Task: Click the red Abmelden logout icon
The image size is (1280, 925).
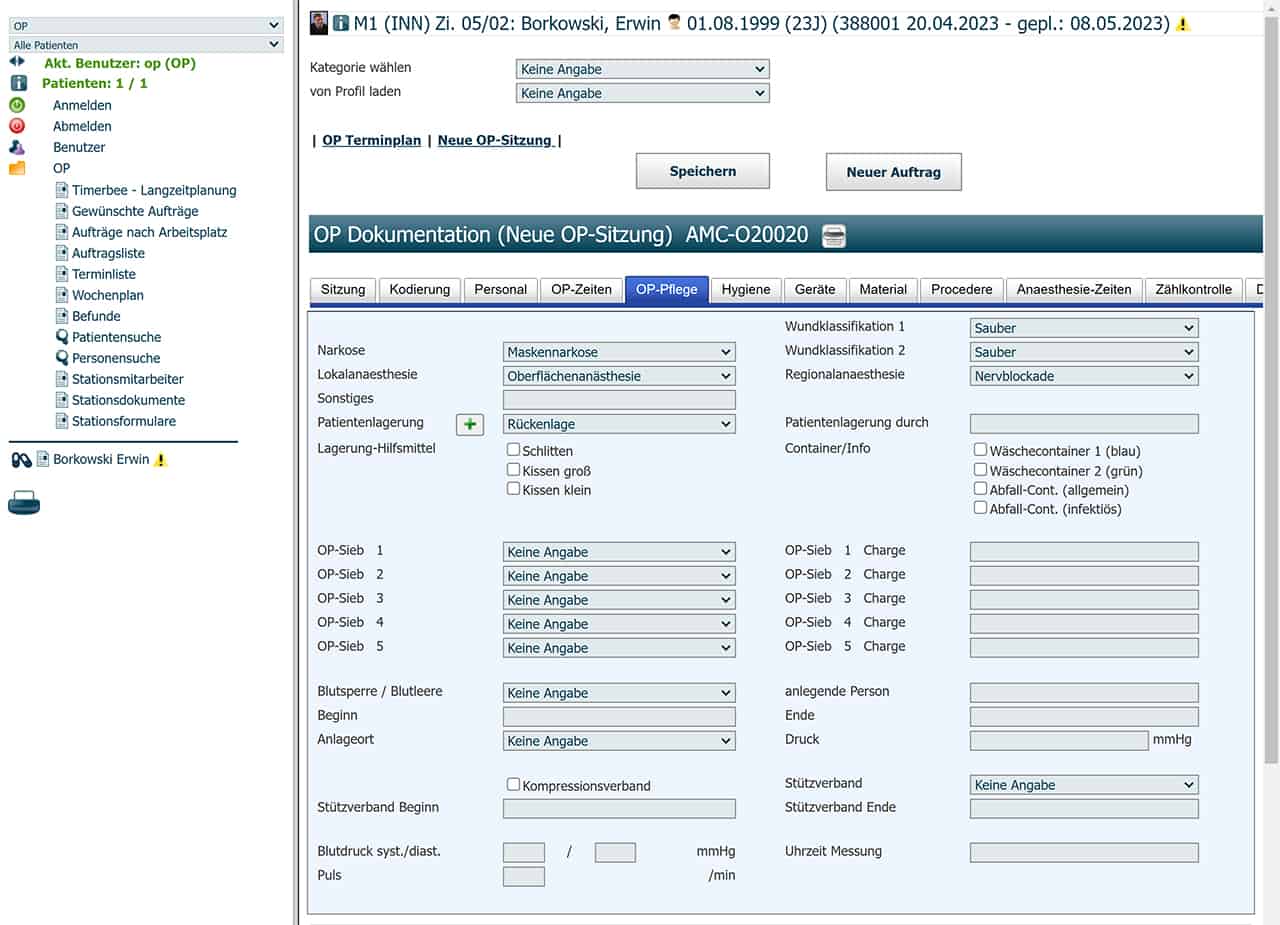Action: (x=17, y=126)
